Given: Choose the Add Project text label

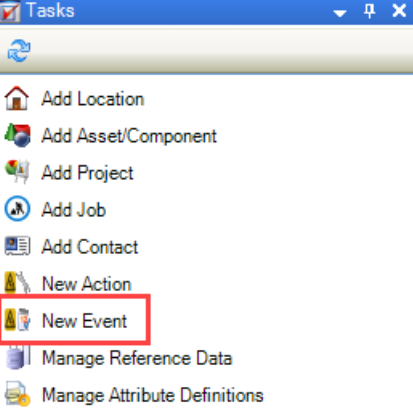Looking at the screenshot, I should click(x=87, y=173).
